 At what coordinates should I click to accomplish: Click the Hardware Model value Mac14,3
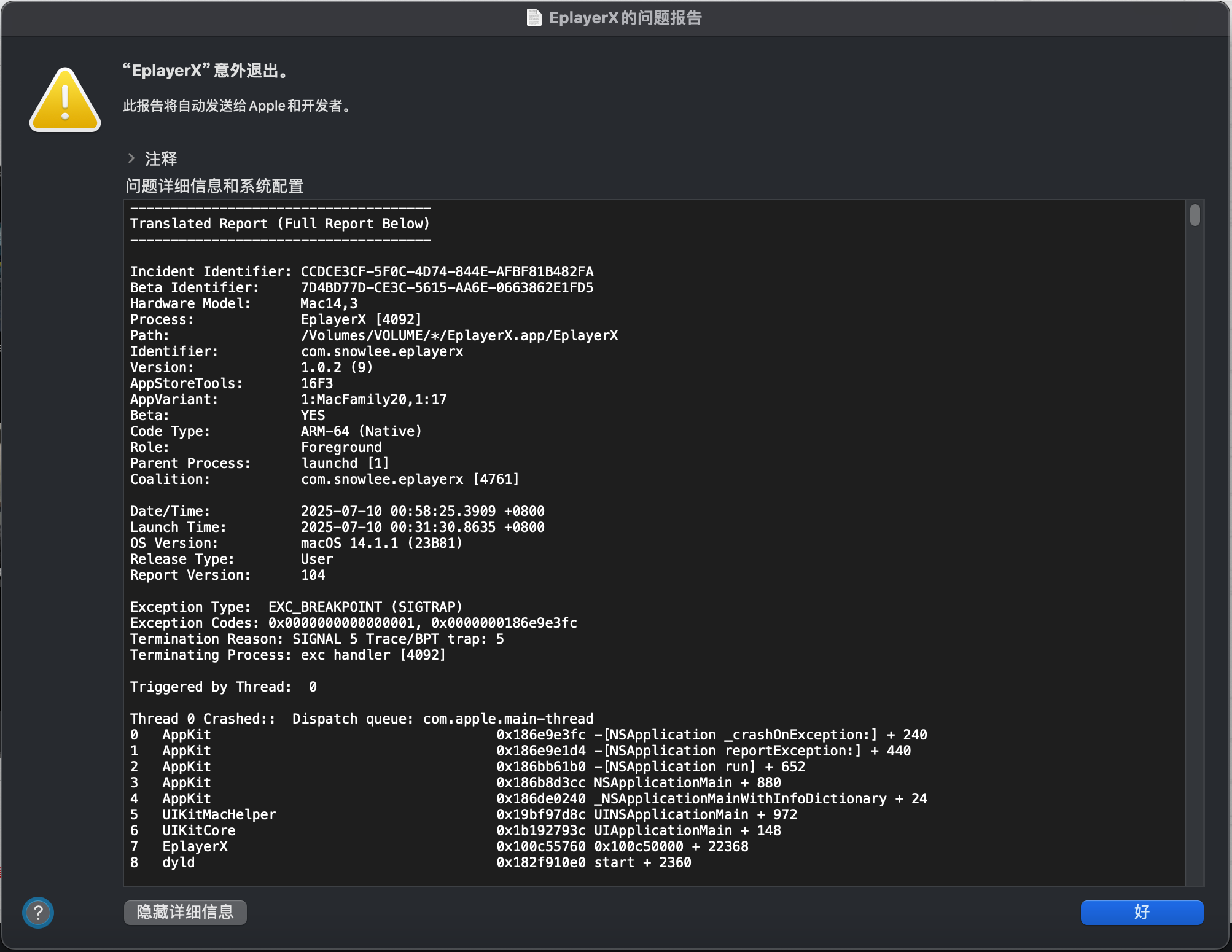(329, 303)
